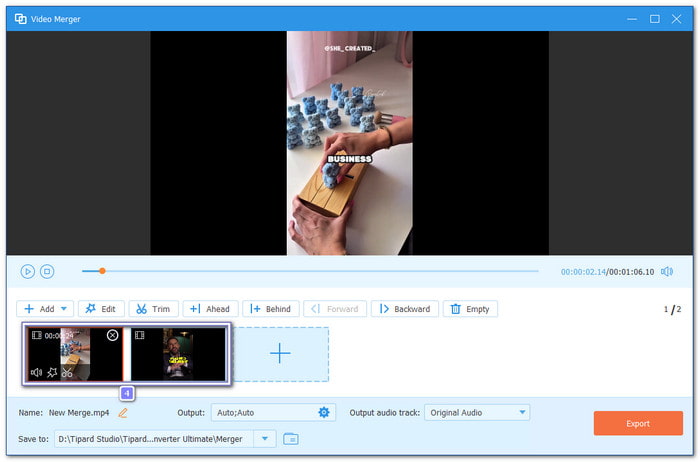Play the merged video preview

click(27, 271)
